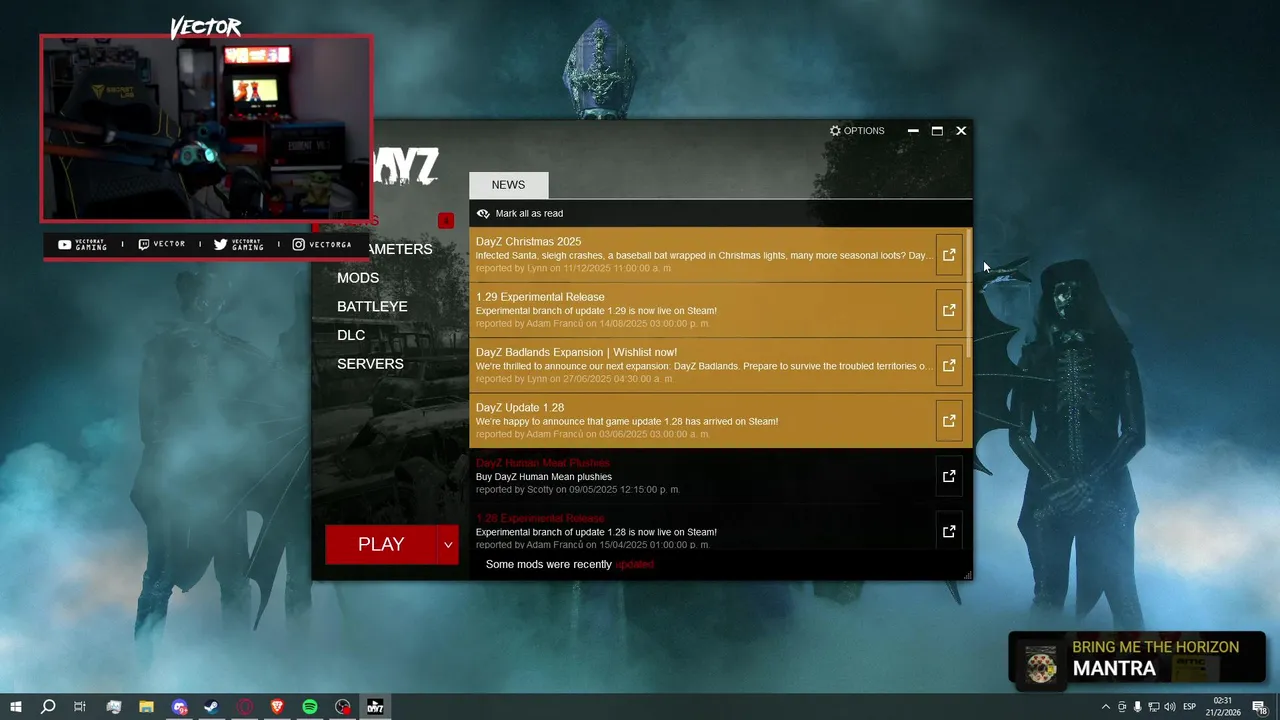
Task: Open Opera browser from the taskbar
Action: point(245,707)
